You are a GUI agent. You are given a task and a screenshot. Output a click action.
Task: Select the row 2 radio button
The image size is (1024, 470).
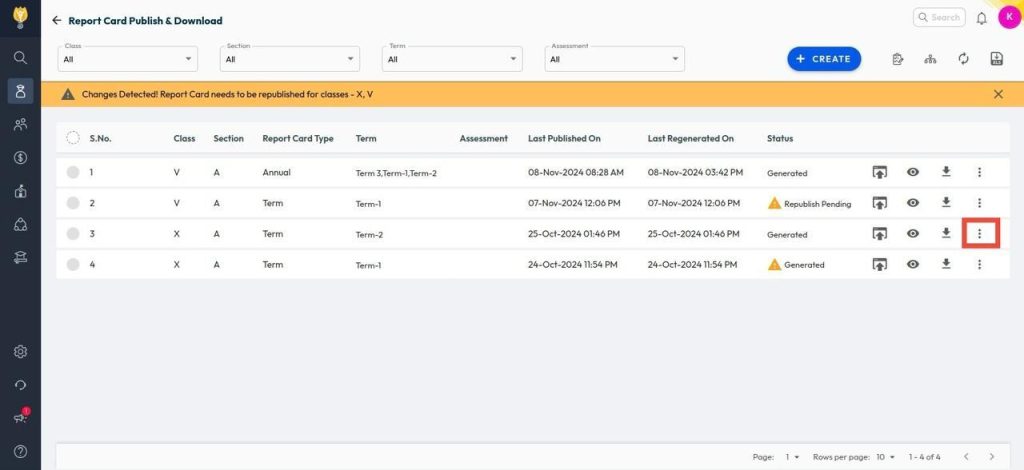tap(73, 203)
